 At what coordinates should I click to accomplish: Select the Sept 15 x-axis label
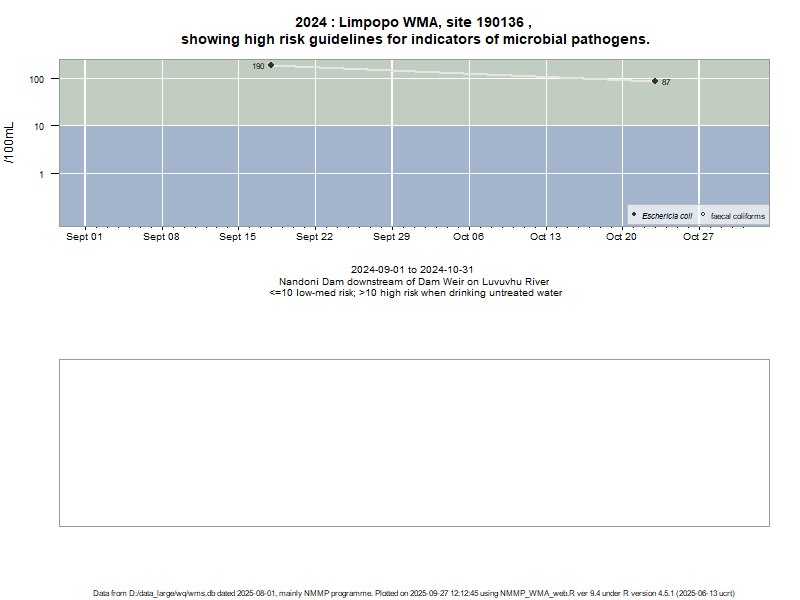pyautogui.click(x=238, y=237)
